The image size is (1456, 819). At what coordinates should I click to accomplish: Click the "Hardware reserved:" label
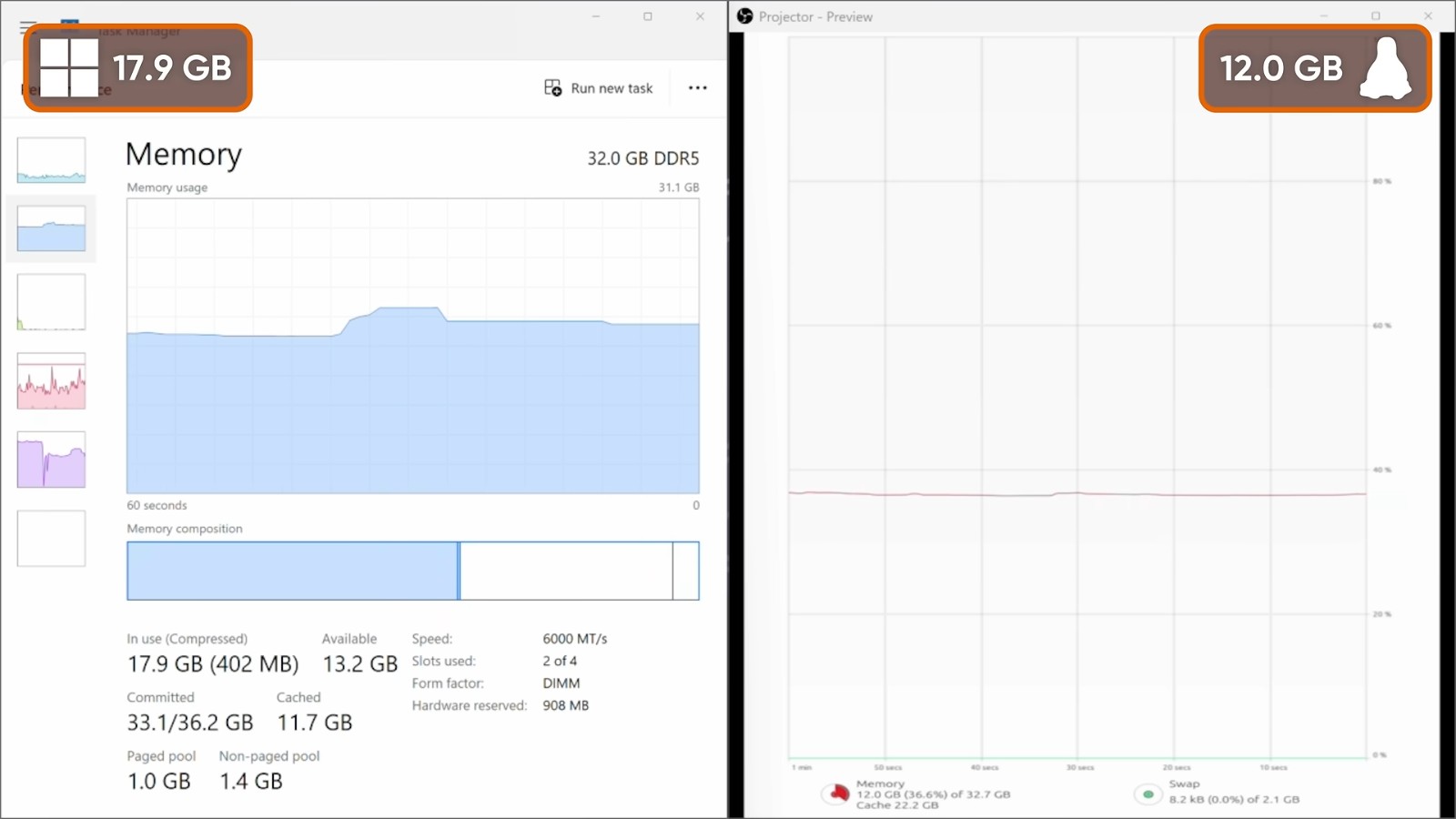[x=470, y=705]
